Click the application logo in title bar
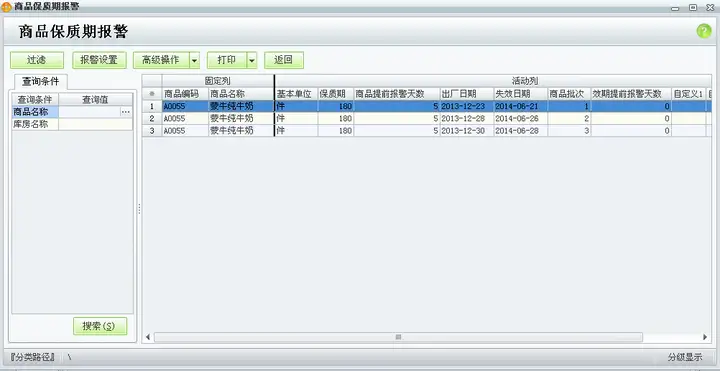The width and height of the screenshot is (720, 371). coord(7,7)
